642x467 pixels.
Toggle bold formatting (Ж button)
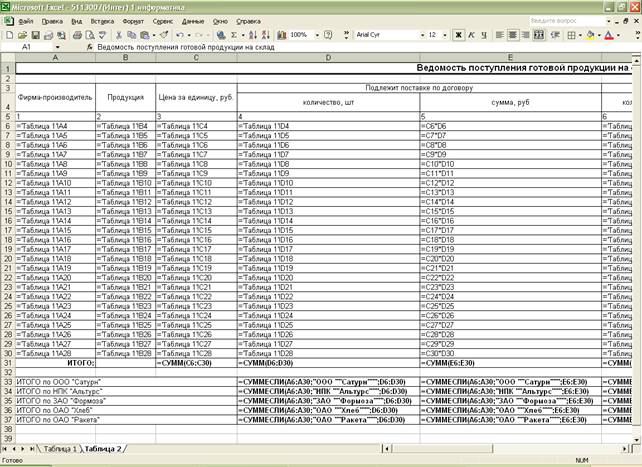(458, 34)
